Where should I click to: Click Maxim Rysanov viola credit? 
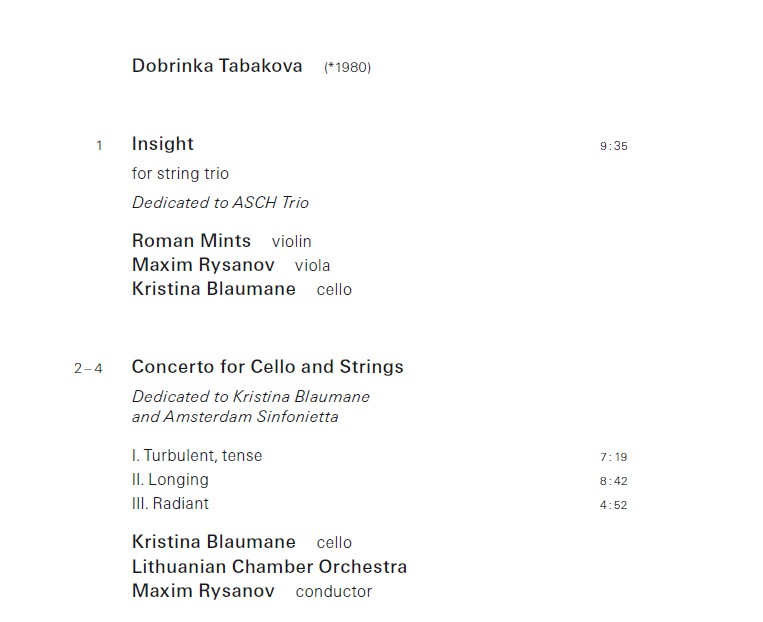(x=203, y=265)
